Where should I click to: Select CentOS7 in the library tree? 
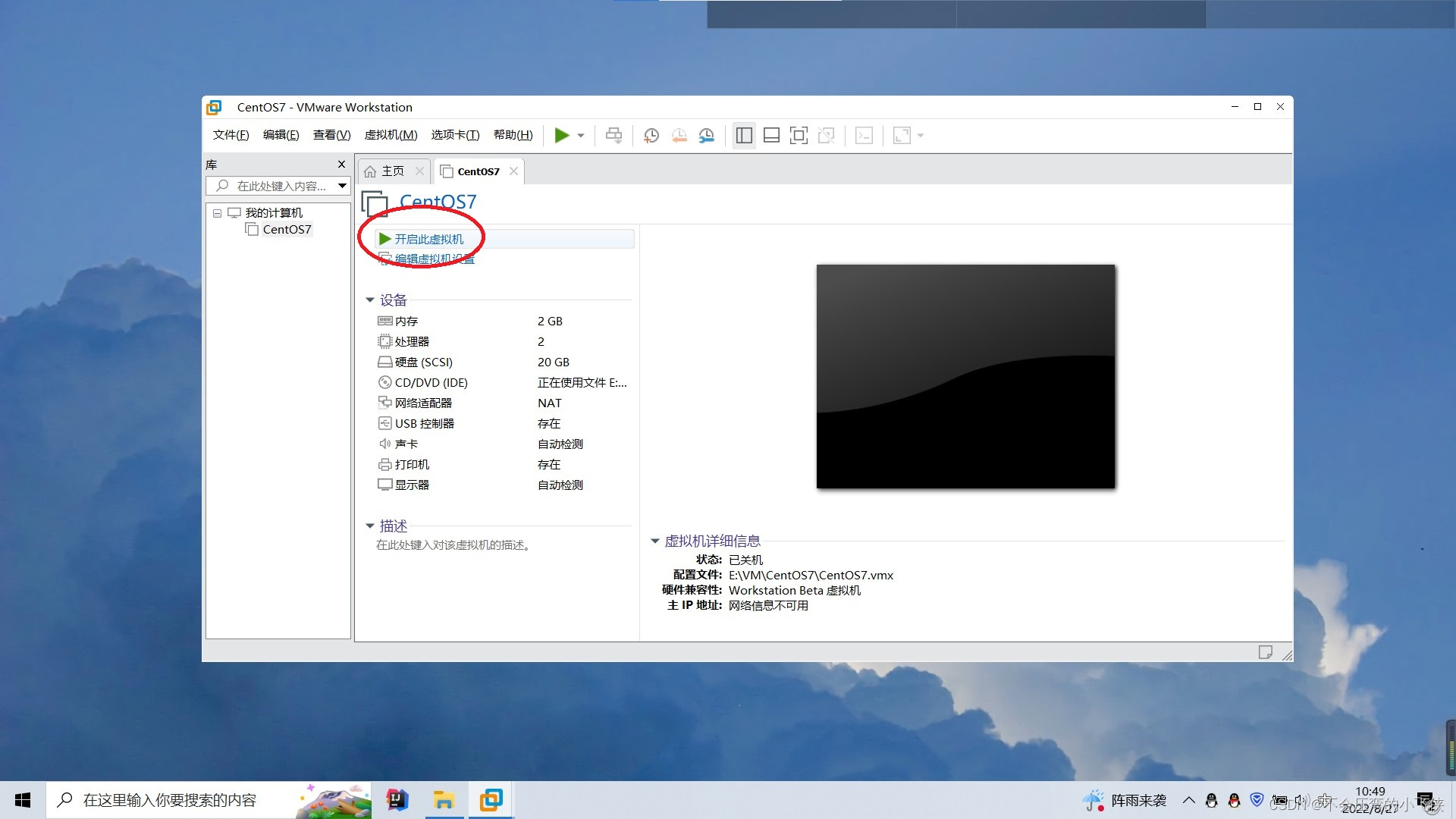pyautogui.click(x=286, y=230)
